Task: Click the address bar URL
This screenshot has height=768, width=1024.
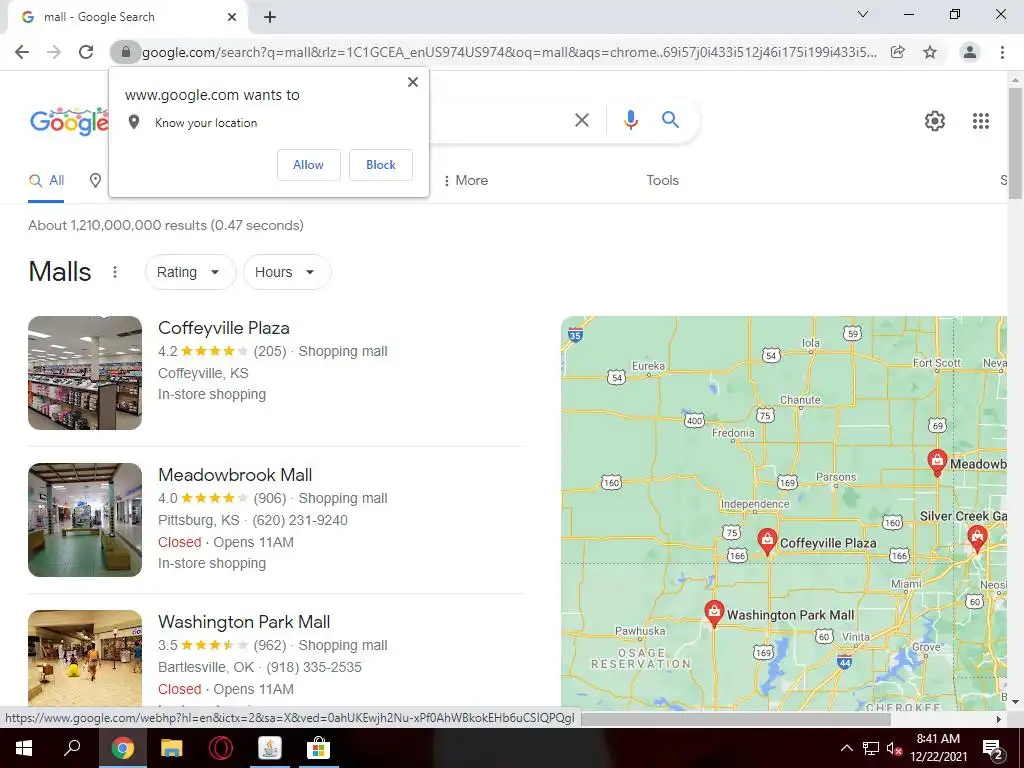Action: tap(509, 52)
